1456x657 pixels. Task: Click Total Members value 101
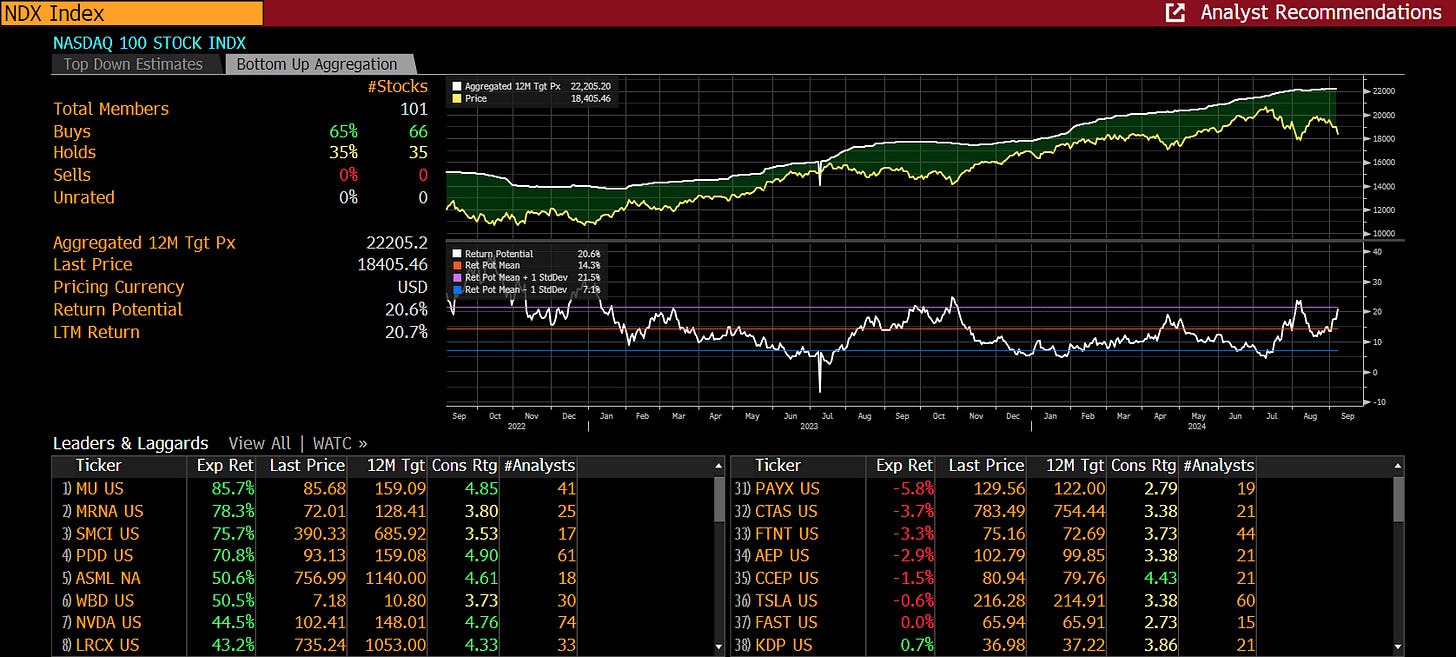click(413, 109)
